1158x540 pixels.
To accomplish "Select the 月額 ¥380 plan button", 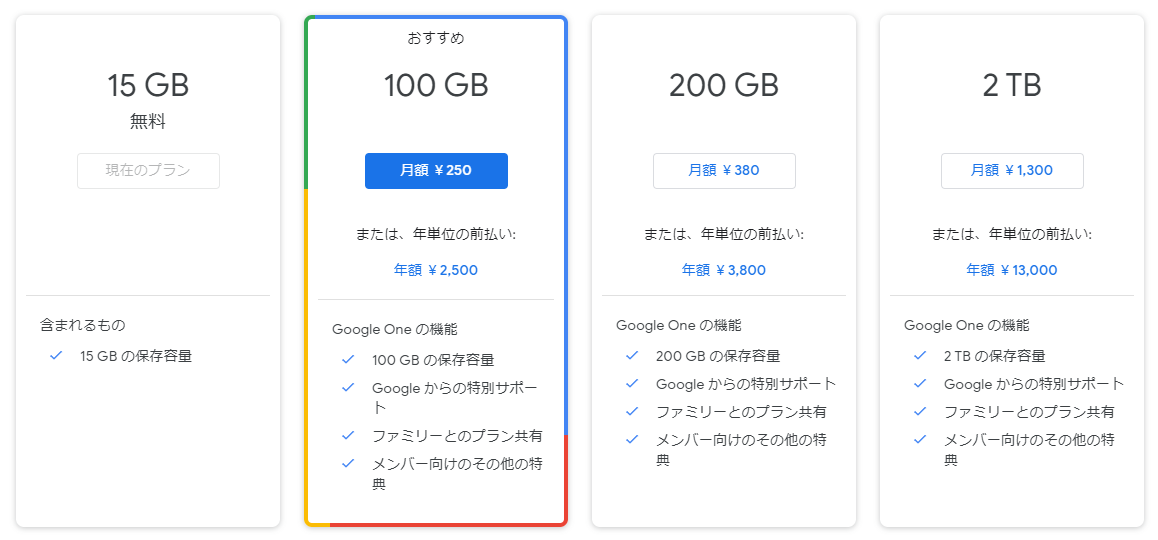I will click(x=724, y=171).
